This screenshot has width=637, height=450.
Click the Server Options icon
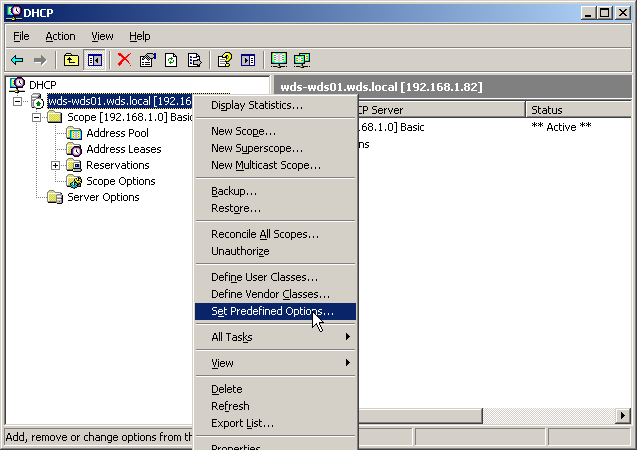pyautogui.click(x=54, y=197)
